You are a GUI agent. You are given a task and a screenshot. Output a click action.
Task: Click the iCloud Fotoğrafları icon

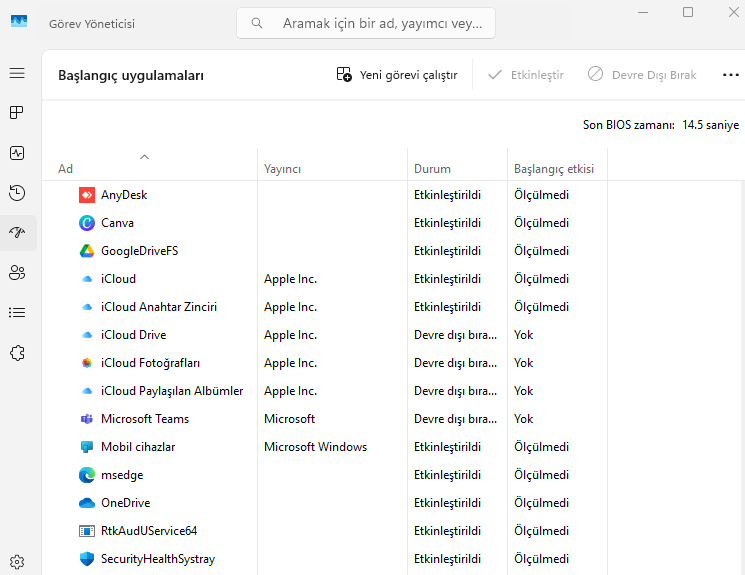tap(87, 363)
